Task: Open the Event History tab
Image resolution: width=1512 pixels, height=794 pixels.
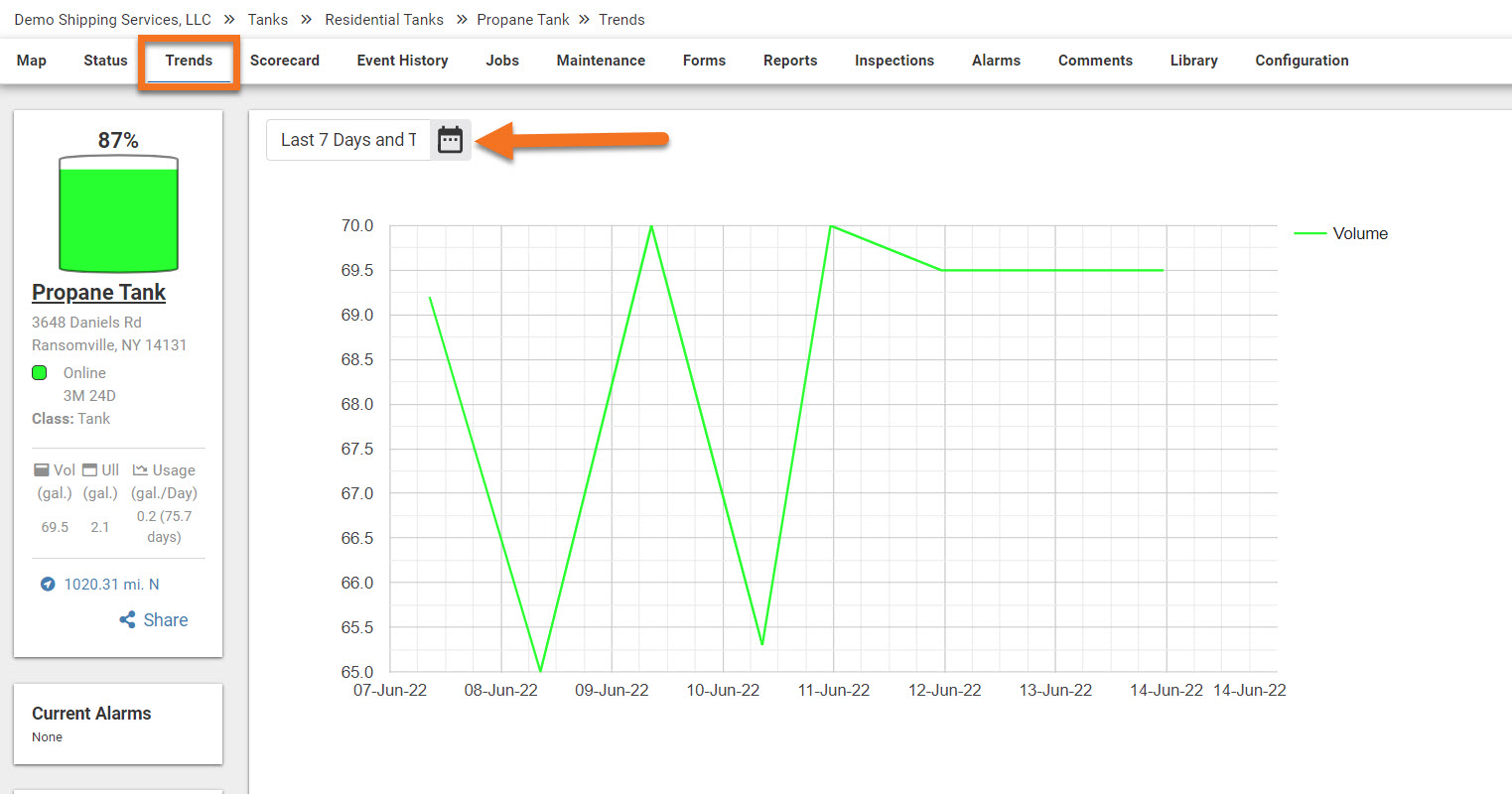Action: (402, 61)
